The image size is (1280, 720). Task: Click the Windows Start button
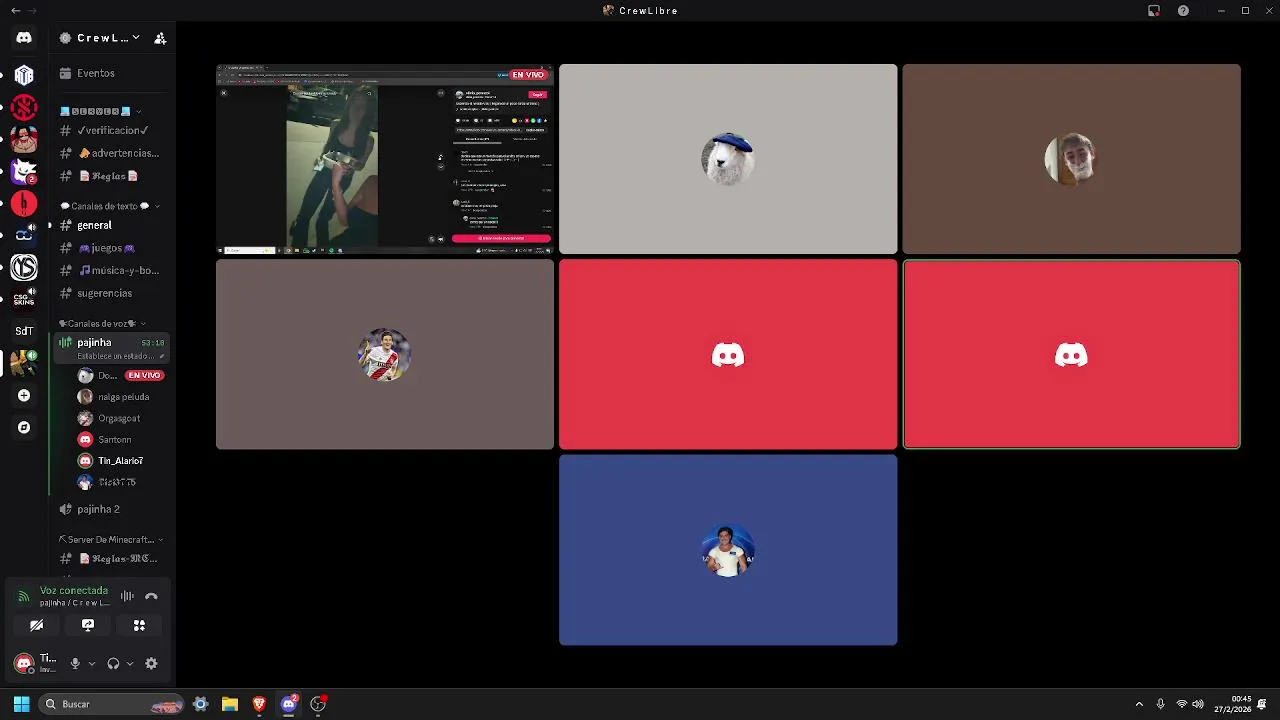pyautogui.click(x=21, y=704)
